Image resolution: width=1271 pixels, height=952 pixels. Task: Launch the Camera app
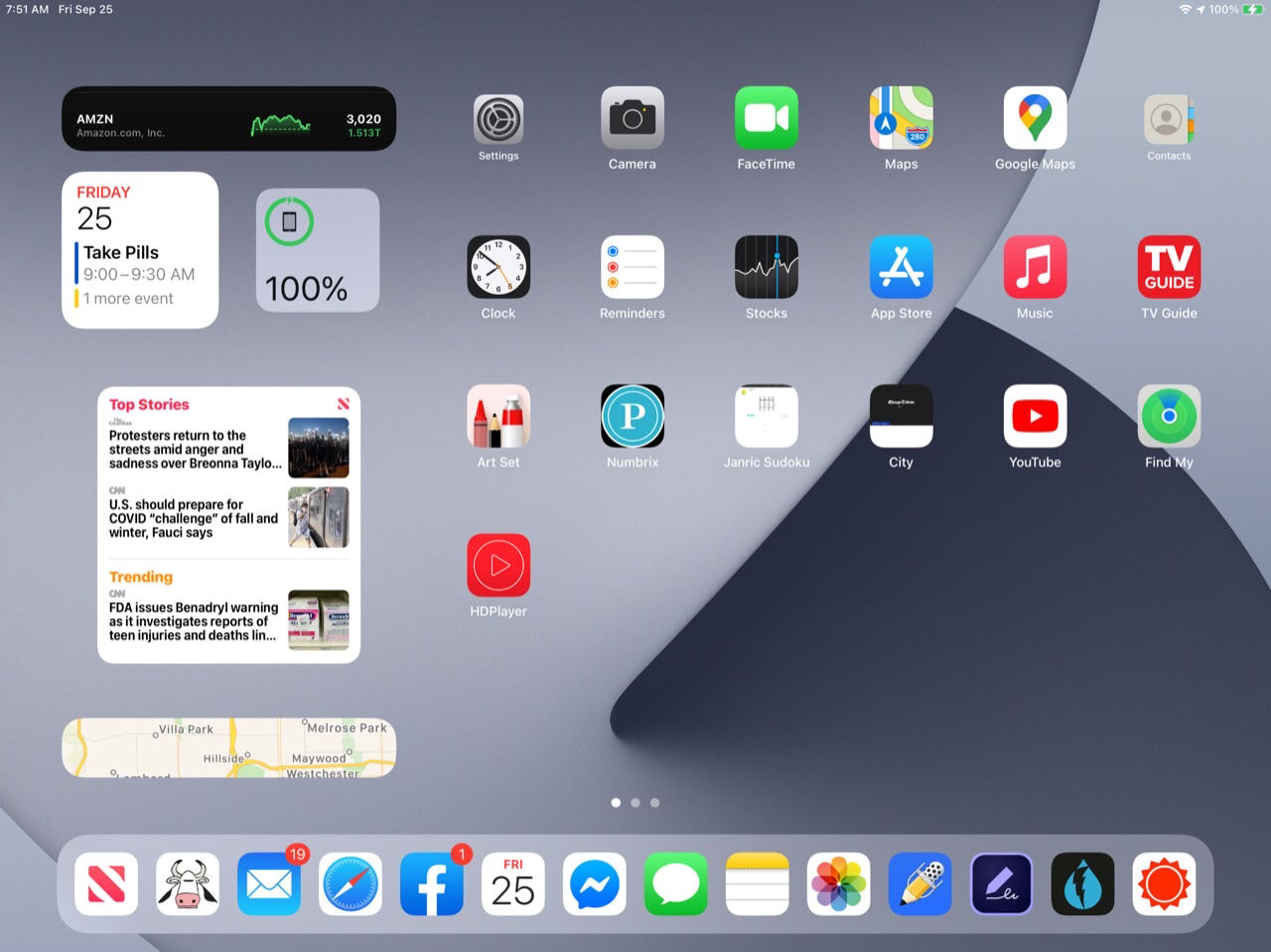click(633, 118)
